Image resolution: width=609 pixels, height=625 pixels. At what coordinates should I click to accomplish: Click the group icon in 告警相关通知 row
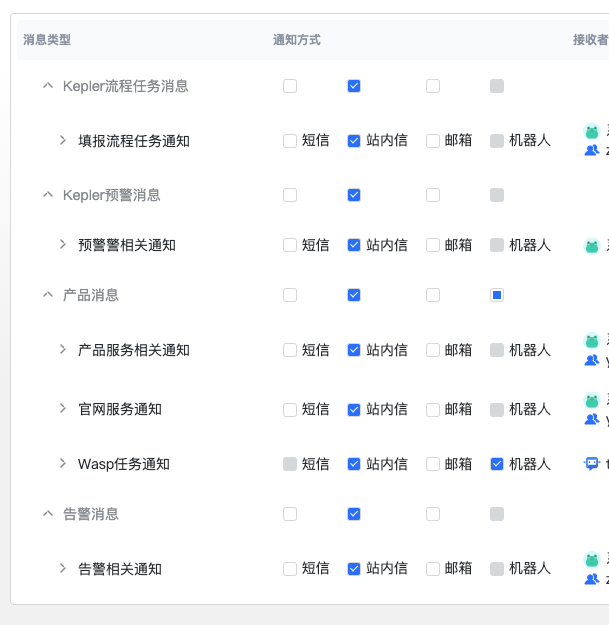pyautogui.click(x=592, y=578)
